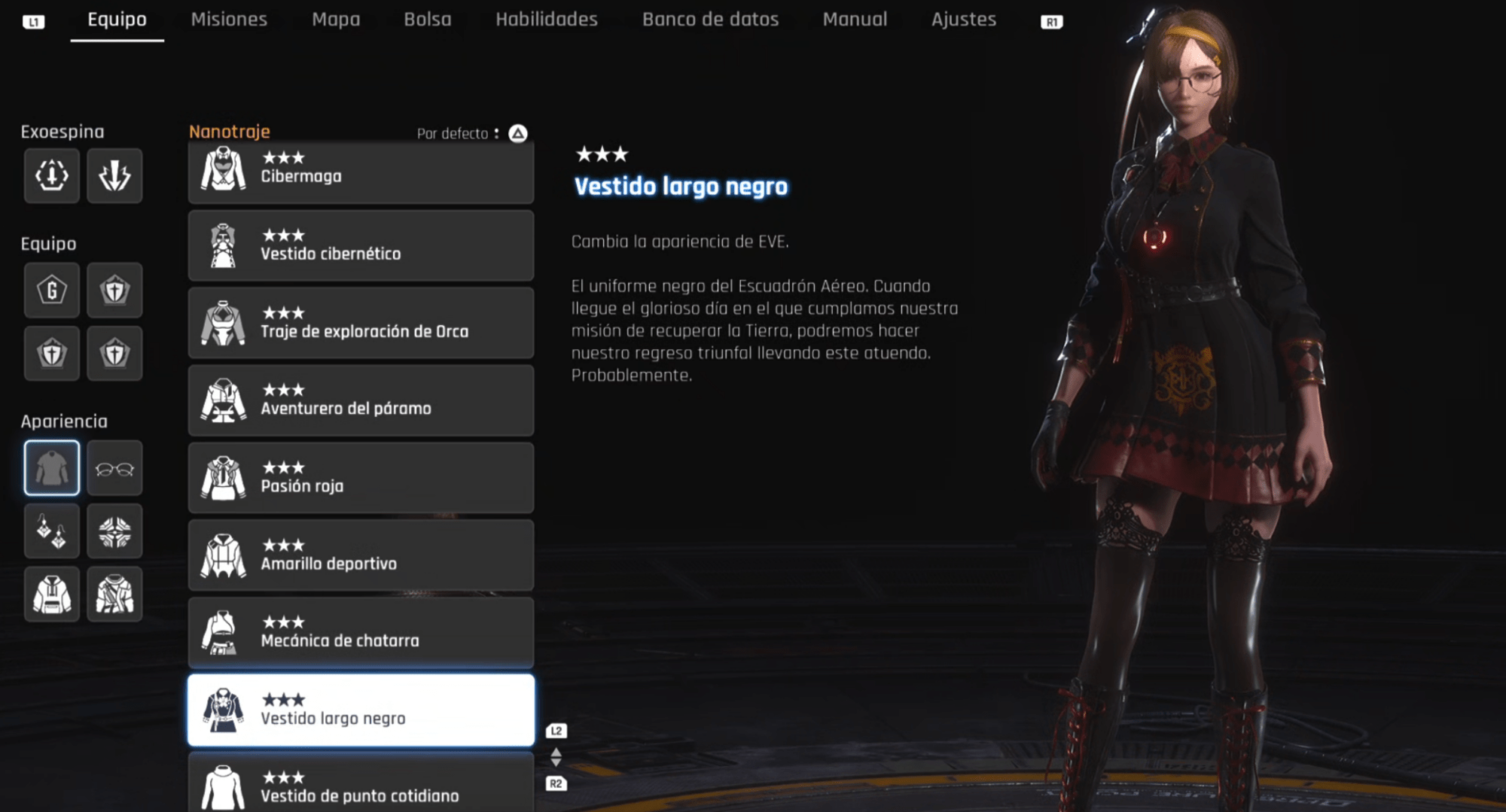1506x812 pixels.
Task: Go to the Banco de datos tab
Action: coord(710,20)
